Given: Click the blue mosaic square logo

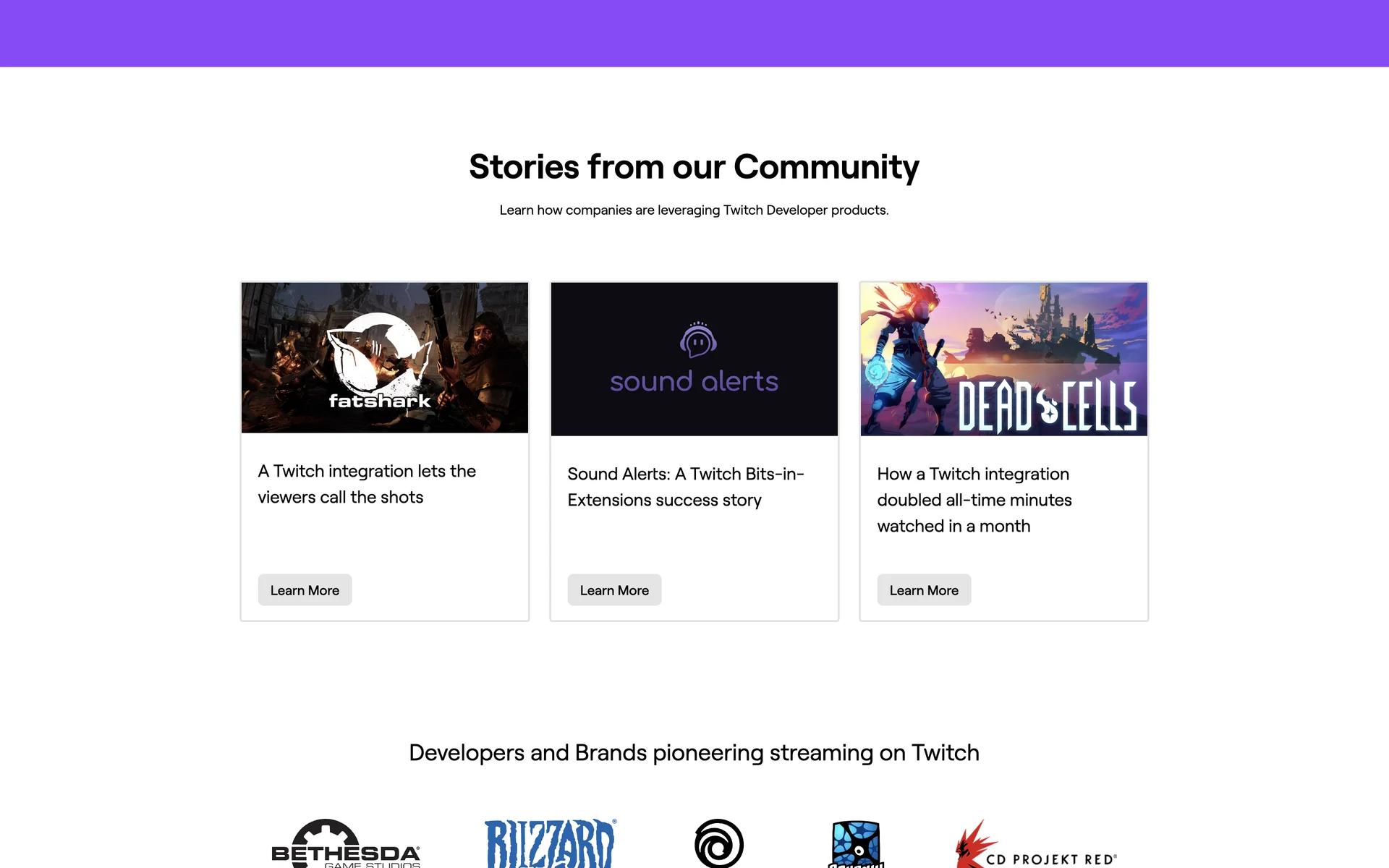Looking at the screenshot, I should [x=856, y=843].
